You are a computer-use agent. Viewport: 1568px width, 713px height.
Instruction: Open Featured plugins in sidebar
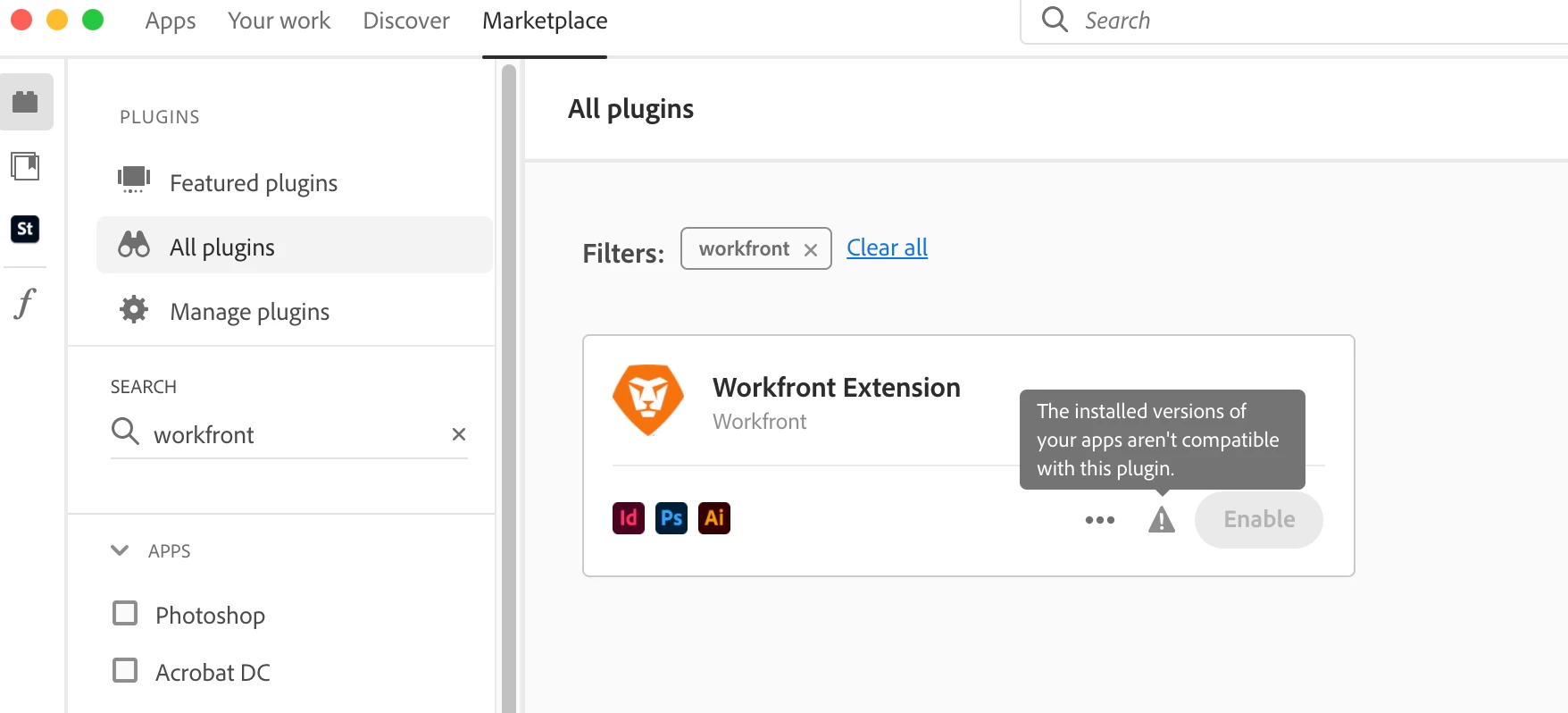click(x=295, y=182)
